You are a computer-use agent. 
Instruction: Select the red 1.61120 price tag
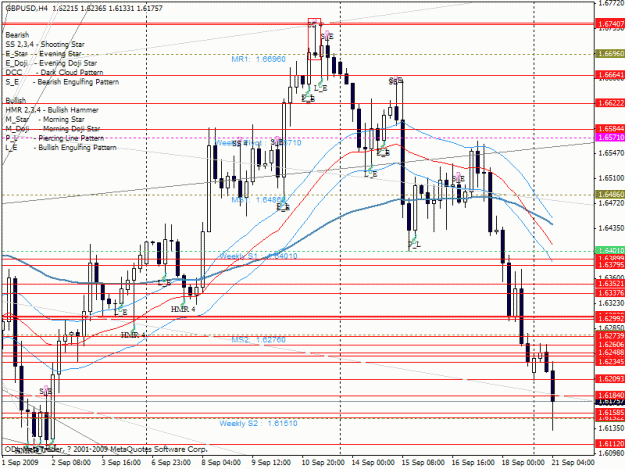[609, 444]
